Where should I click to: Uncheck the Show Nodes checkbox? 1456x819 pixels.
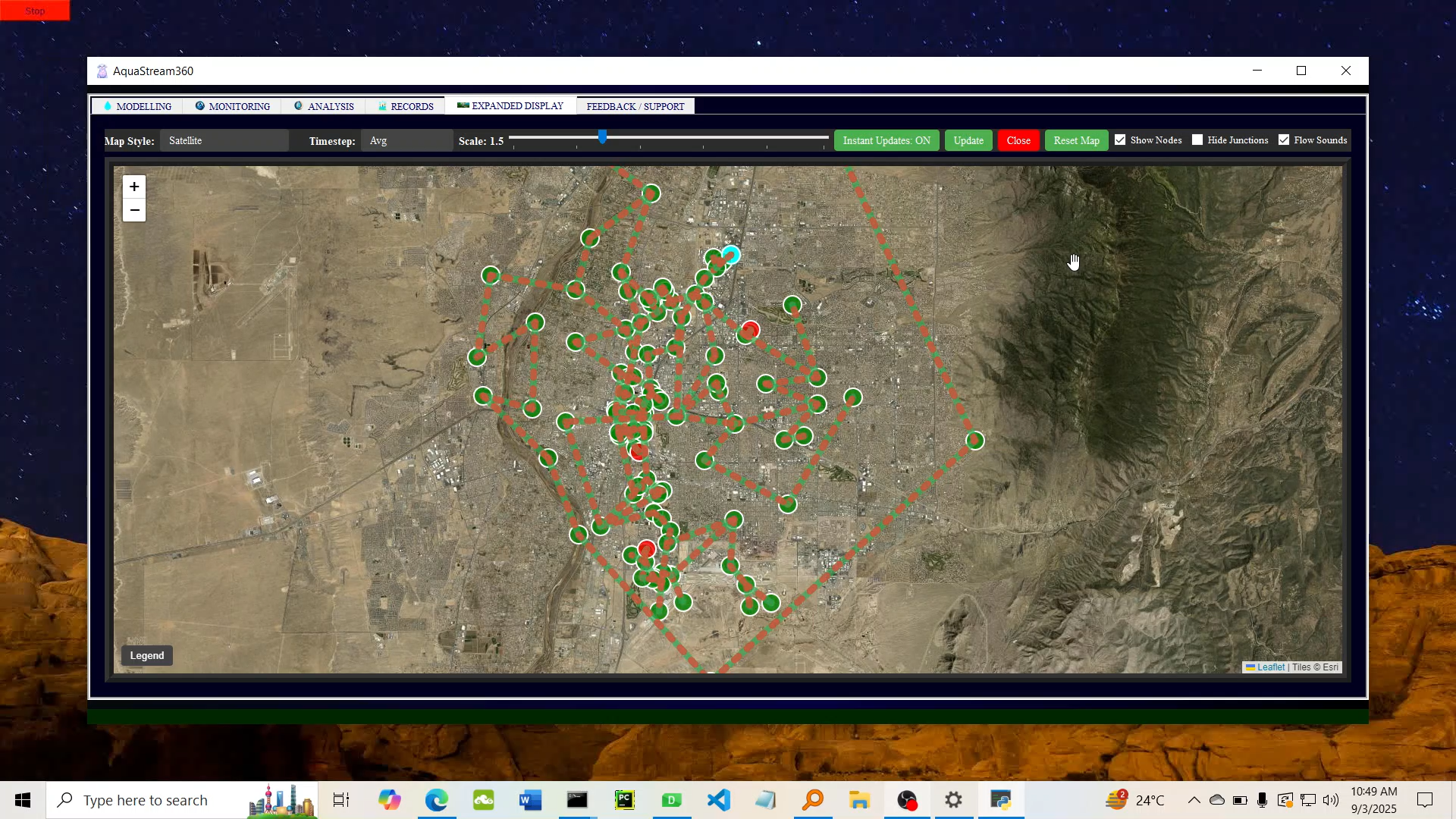click(1122, 140)
